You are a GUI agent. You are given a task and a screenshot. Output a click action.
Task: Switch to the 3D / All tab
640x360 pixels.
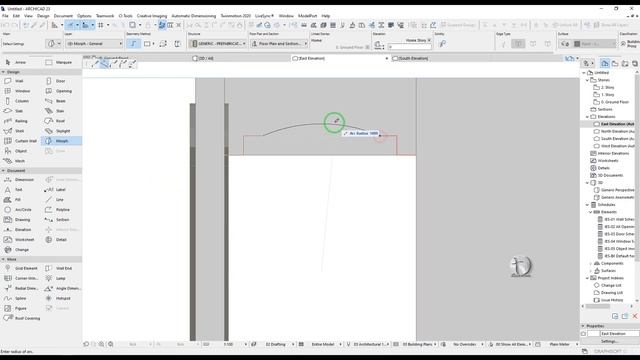click(206, 58)
